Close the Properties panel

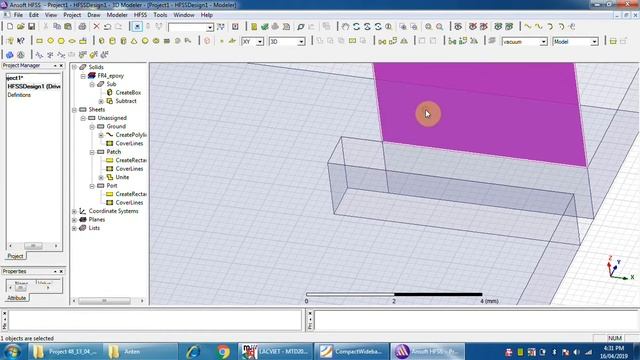click(x=62, y=271)
